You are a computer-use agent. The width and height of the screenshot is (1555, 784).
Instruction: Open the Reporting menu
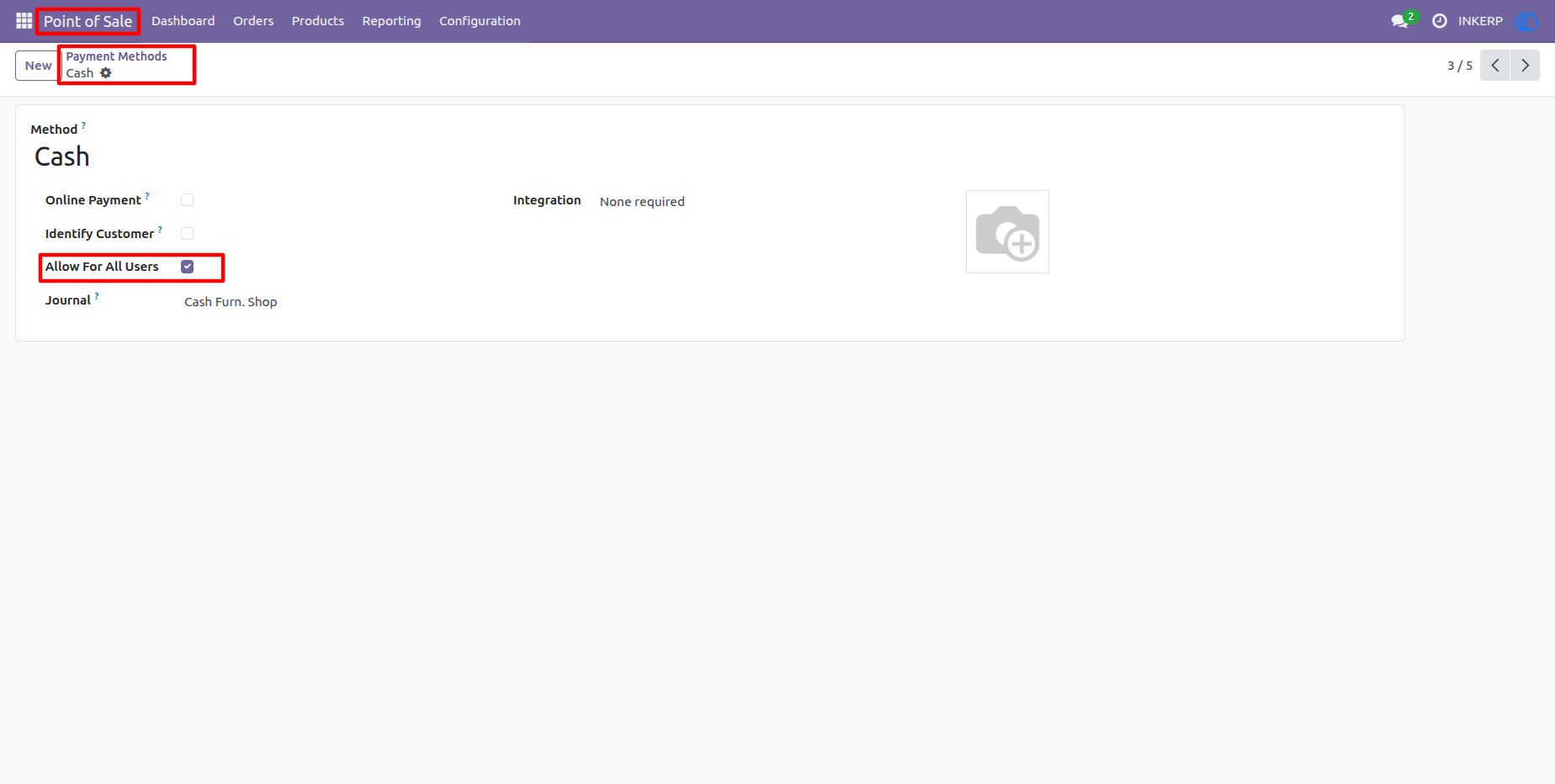(x=391, y=21)
